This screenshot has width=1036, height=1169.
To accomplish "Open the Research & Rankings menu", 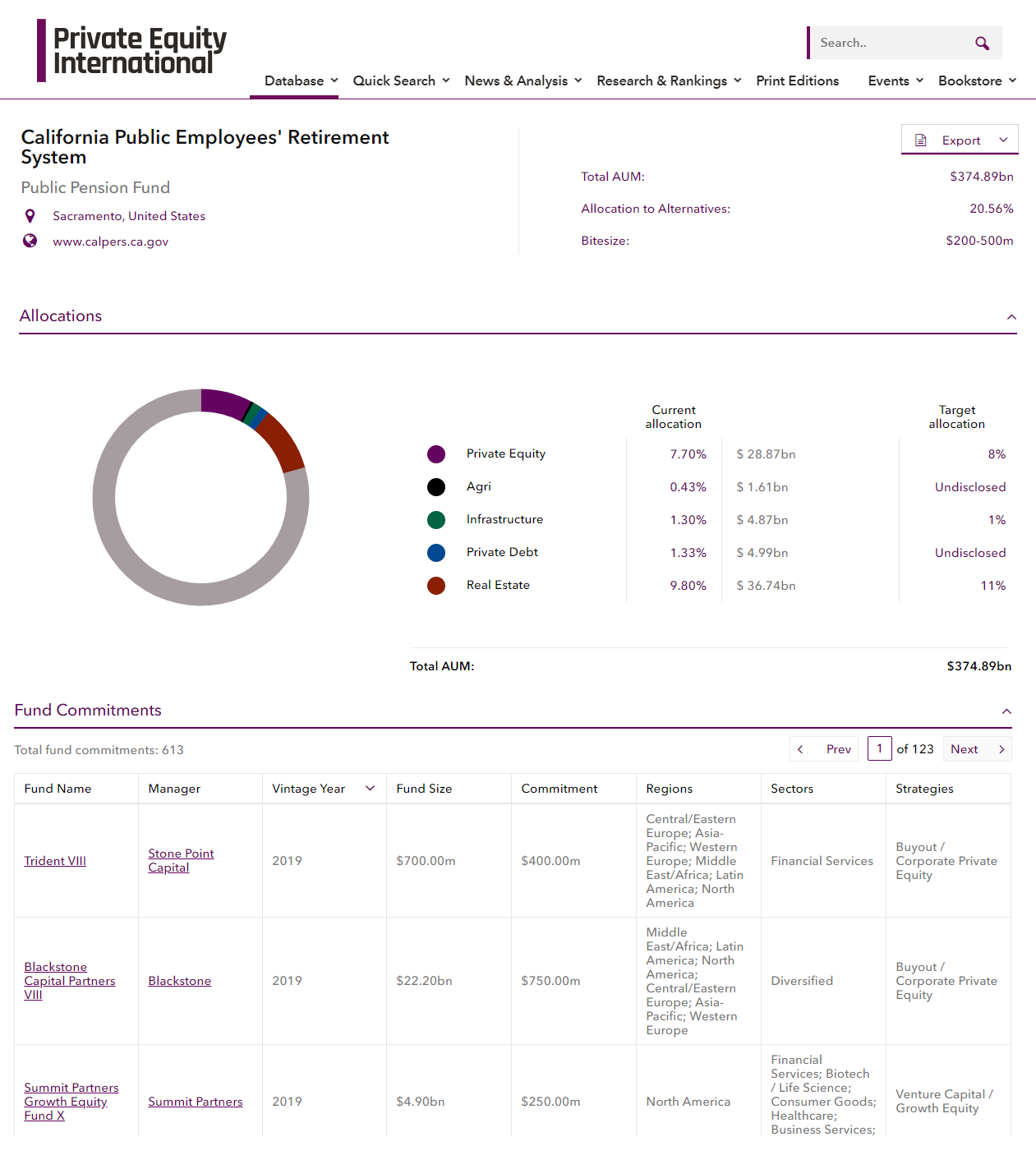I will click(669, 81).
